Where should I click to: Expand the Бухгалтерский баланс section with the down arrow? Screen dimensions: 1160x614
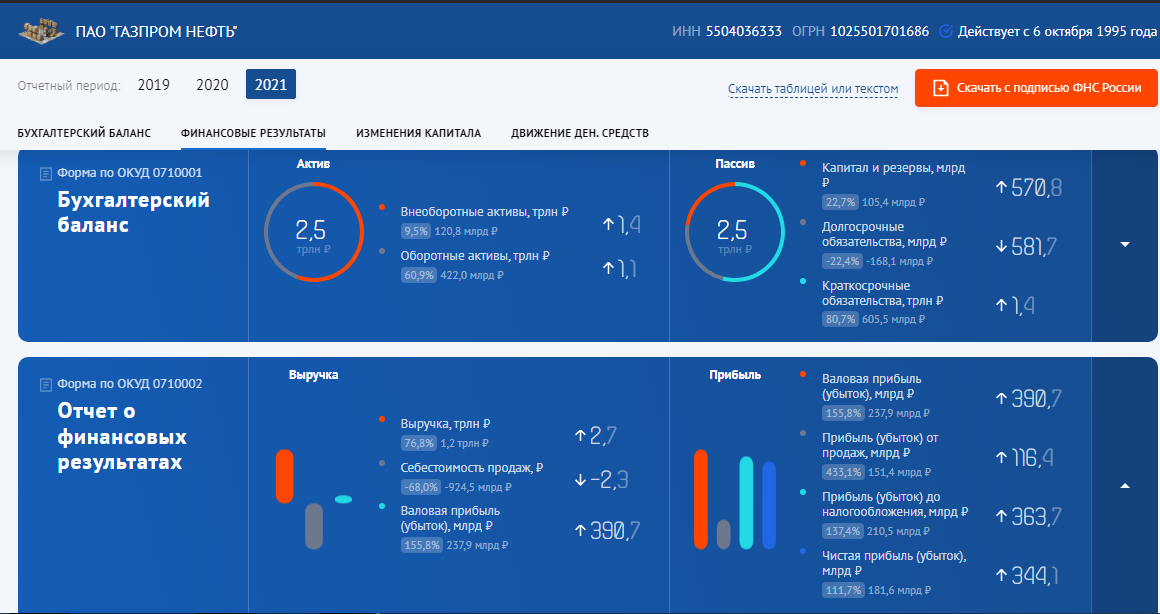coord(1125,245)
